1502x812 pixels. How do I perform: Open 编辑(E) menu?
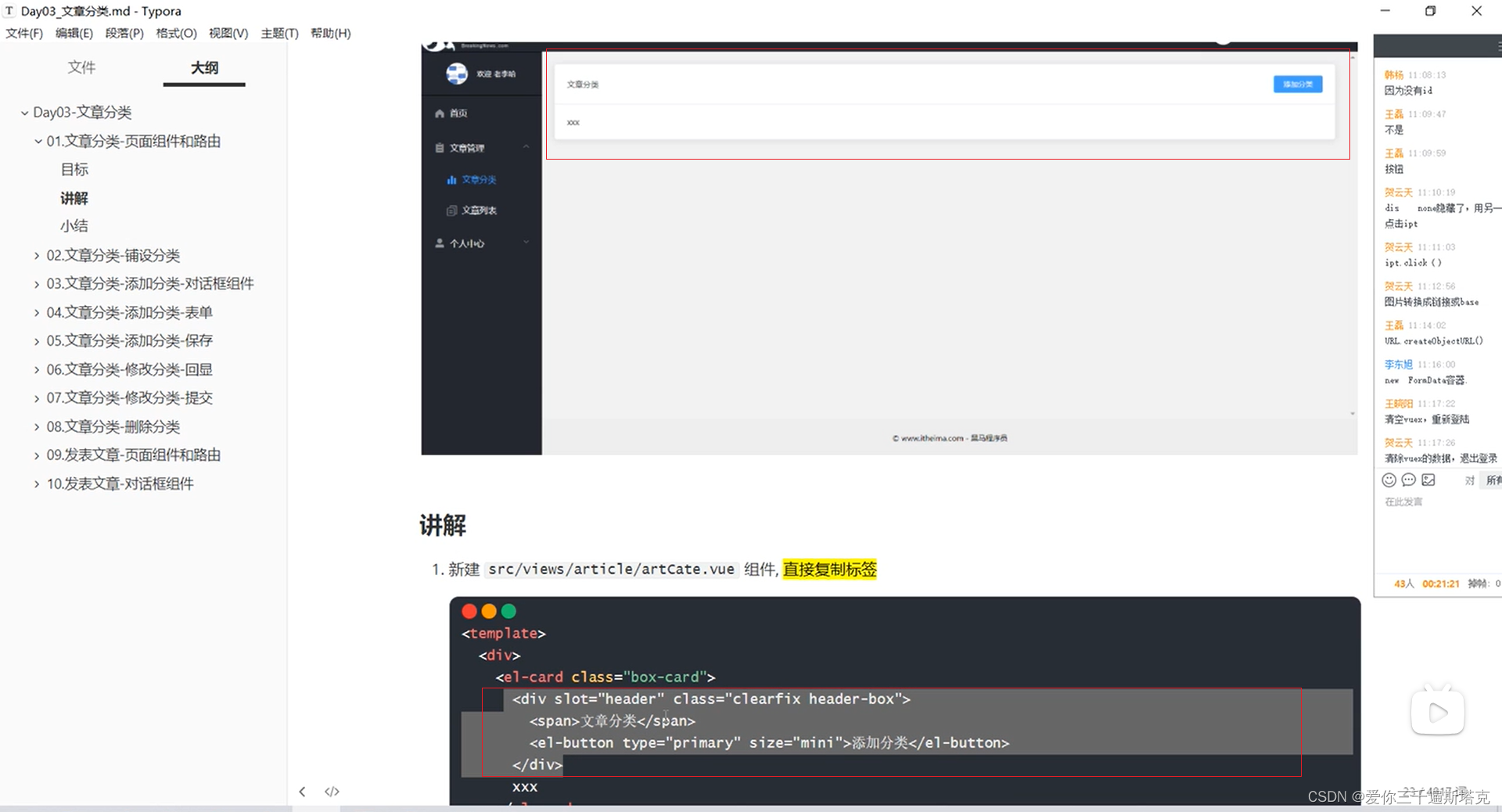[74, 33]
